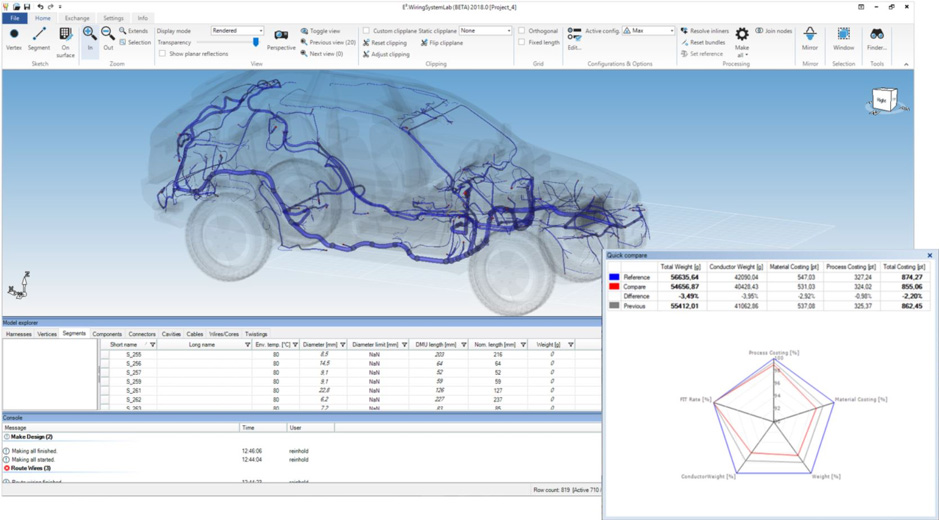
Task: Click the Reset clipping button
Action: (x=386, y=43)
